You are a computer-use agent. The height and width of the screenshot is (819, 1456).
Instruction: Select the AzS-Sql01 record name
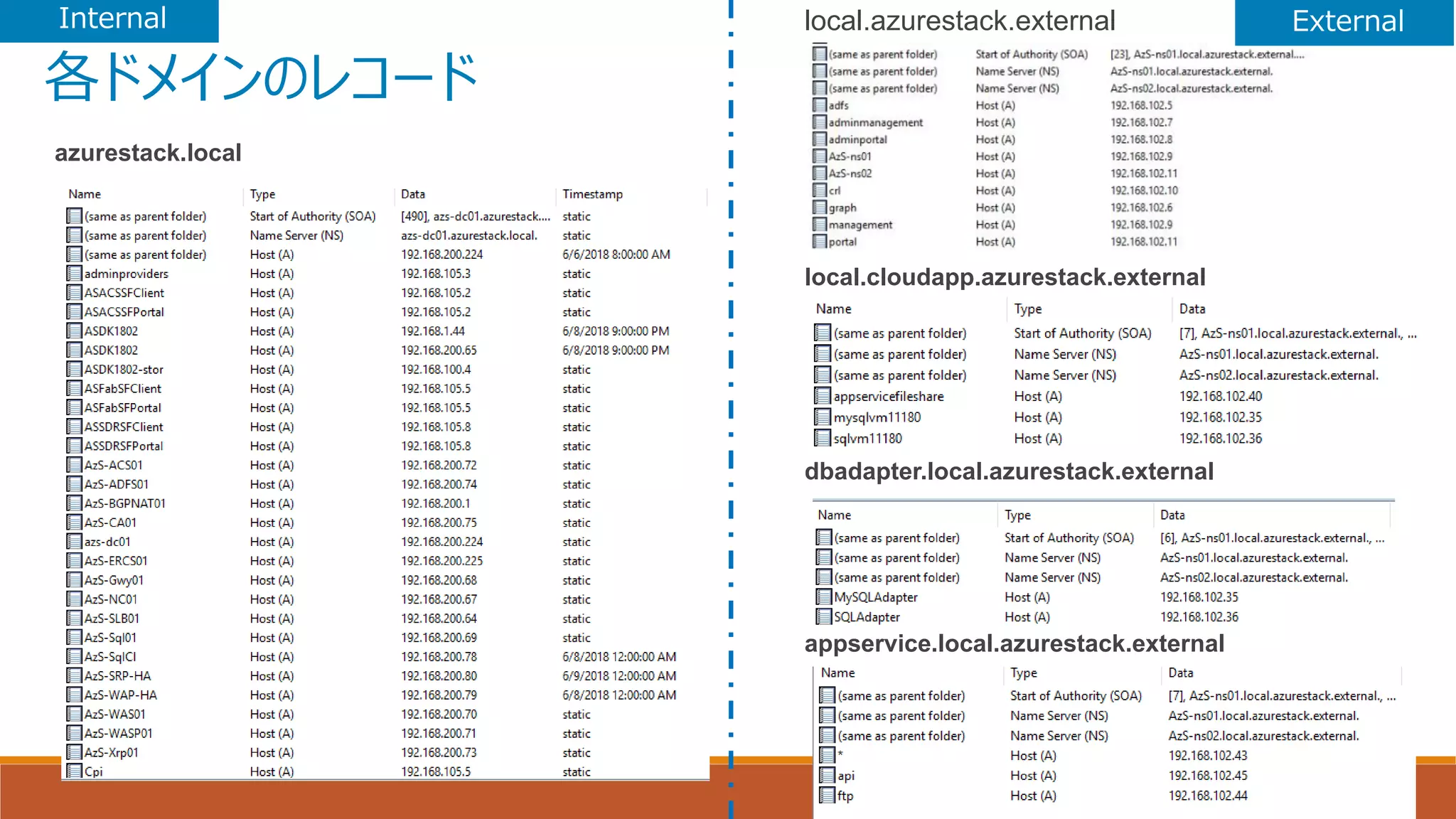tap(110, 638)
